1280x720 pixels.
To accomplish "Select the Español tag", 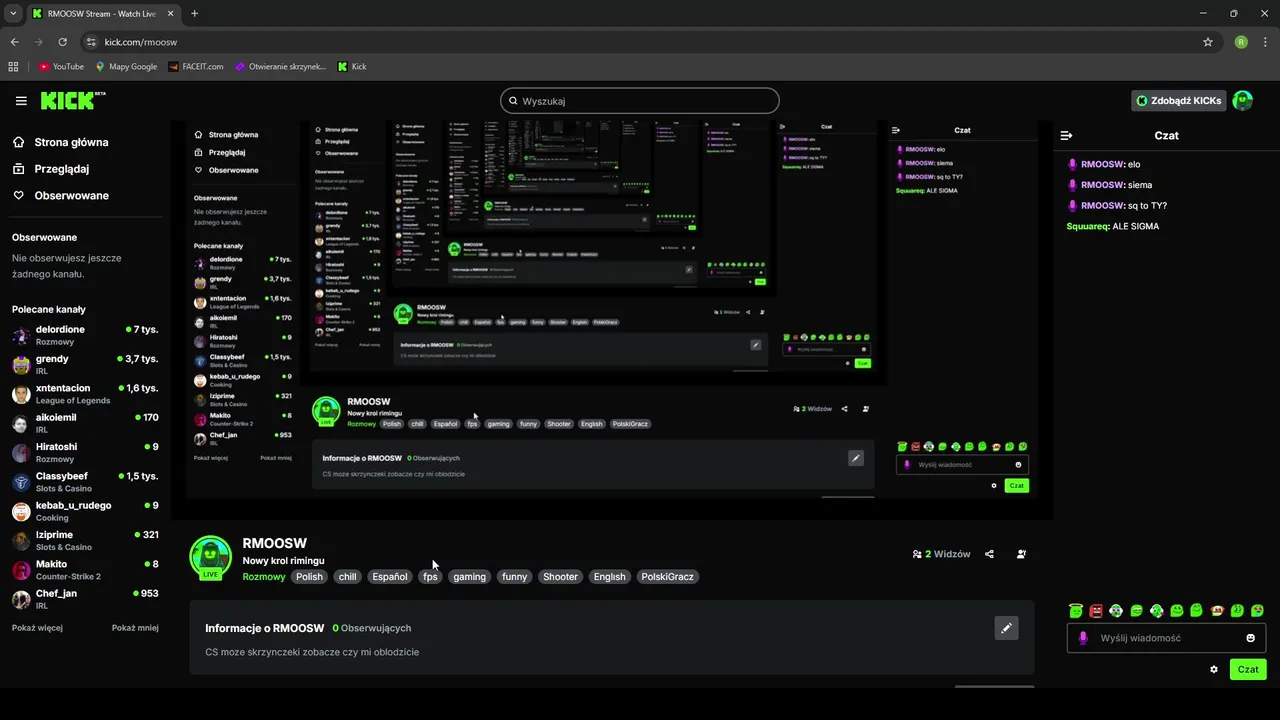I will [x=389, y=577].
